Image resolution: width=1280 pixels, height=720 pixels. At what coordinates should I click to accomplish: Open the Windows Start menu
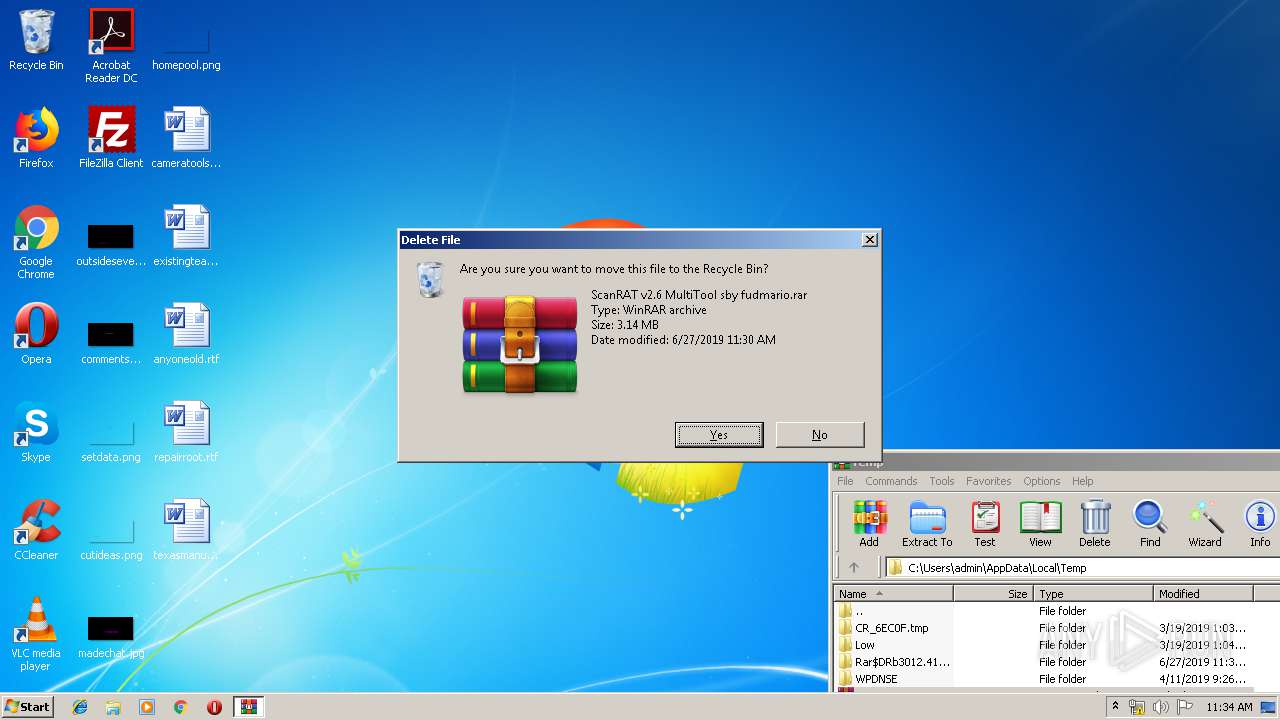pos(28,706)
